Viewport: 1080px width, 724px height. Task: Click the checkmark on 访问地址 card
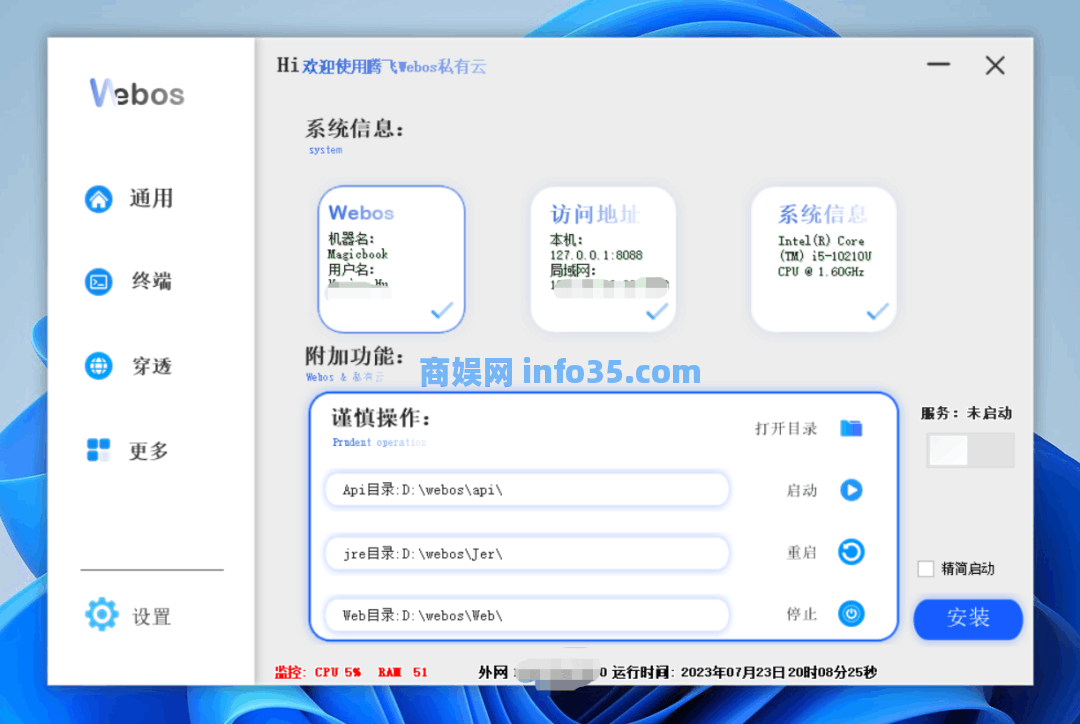point(656,312)
